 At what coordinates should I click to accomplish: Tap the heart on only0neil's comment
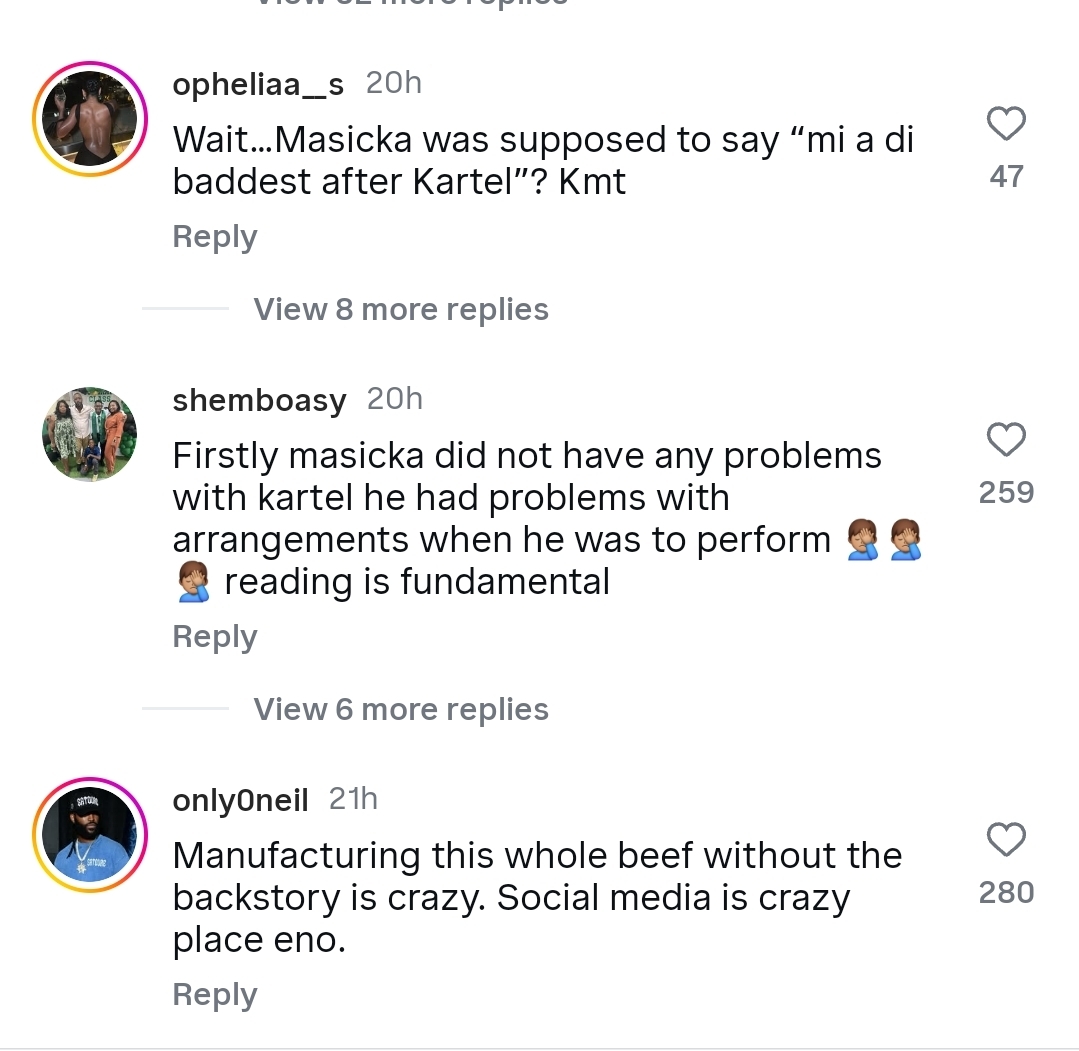click(1006, 840)
